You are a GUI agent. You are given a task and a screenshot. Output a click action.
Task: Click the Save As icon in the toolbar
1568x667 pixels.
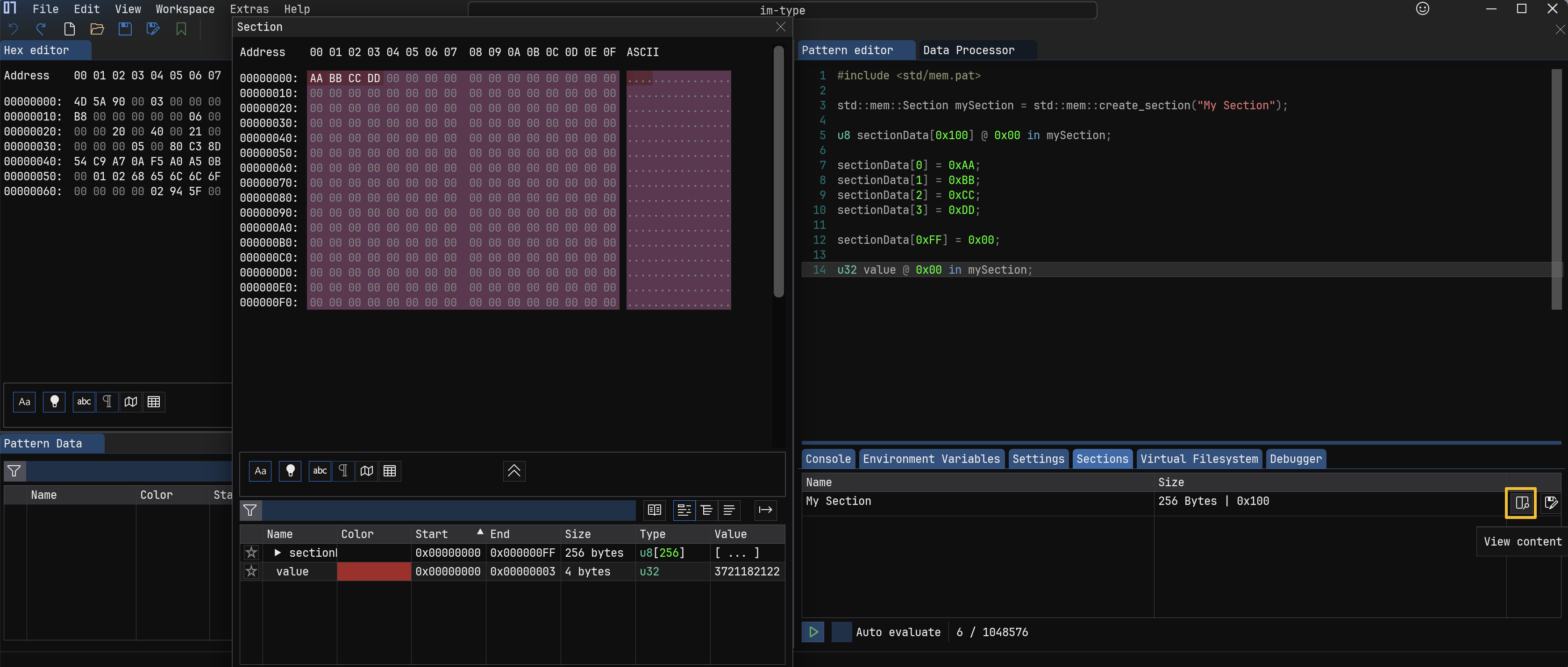(153, 28)
